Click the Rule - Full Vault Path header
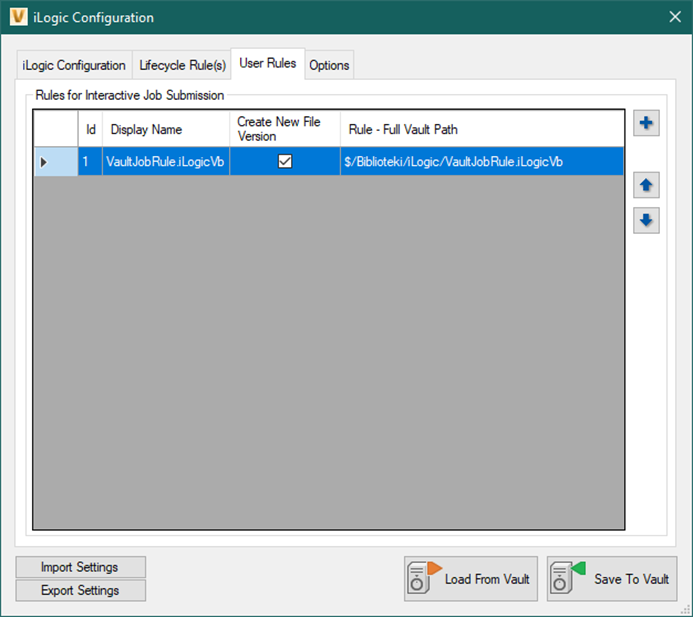Screen dimensions: 693x617 [x=482, y=129]
